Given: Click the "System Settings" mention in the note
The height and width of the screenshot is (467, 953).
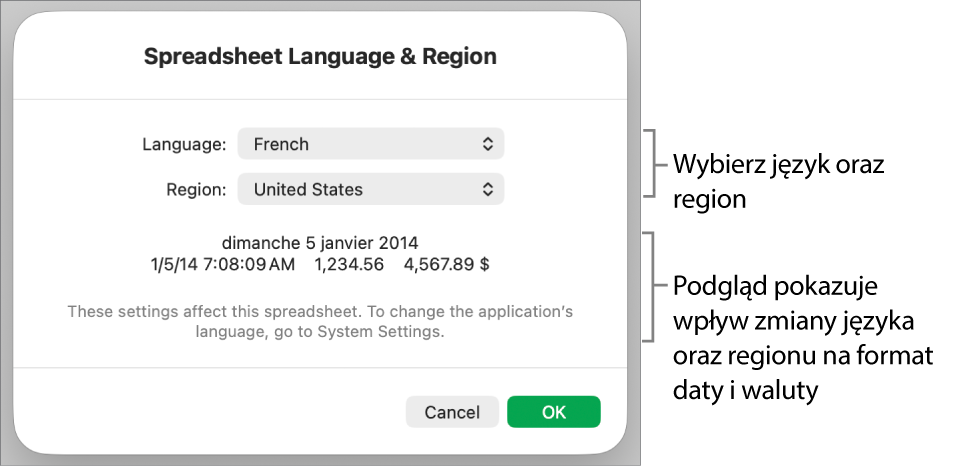Looking at the screenshot, I should [x=379, y=333].
